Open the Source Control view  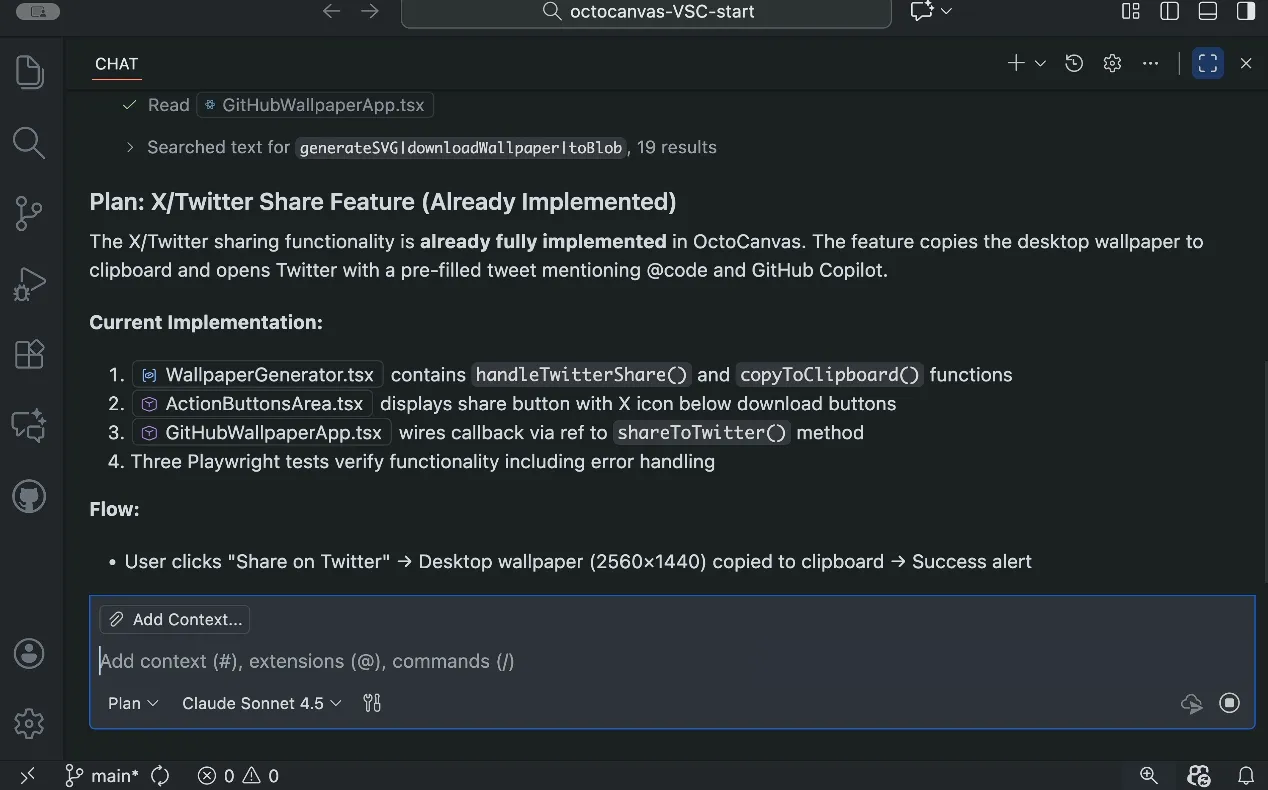pos(29,213)
